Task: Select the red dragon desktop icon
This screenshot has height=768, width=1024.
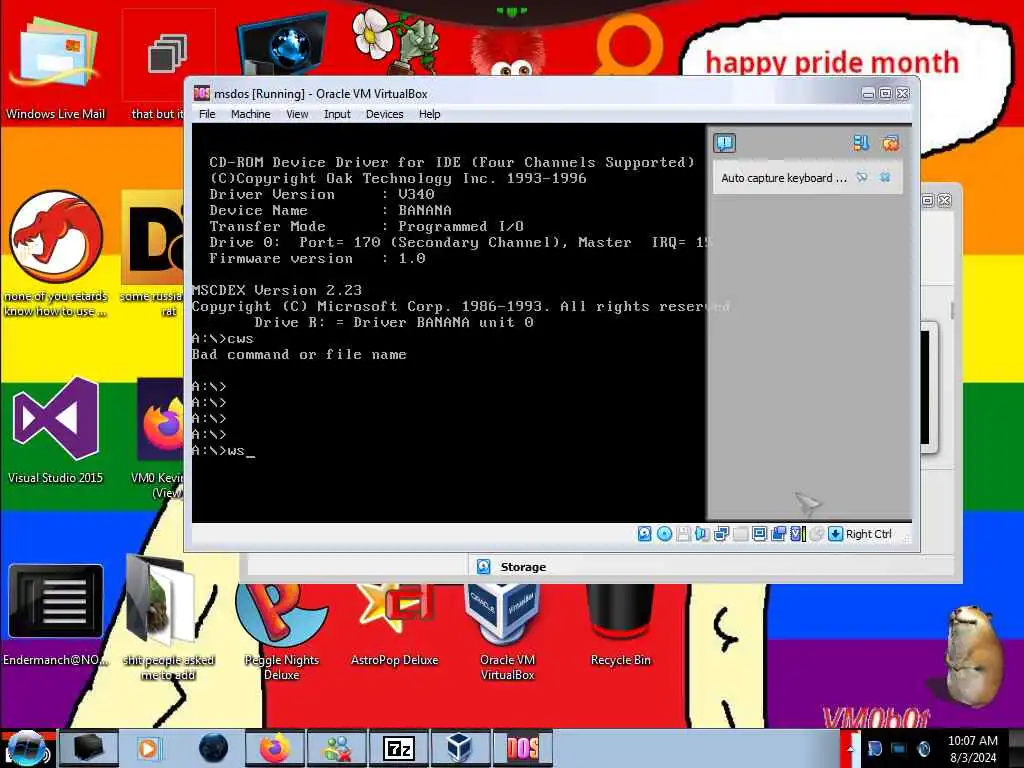Action: [56, 253]
